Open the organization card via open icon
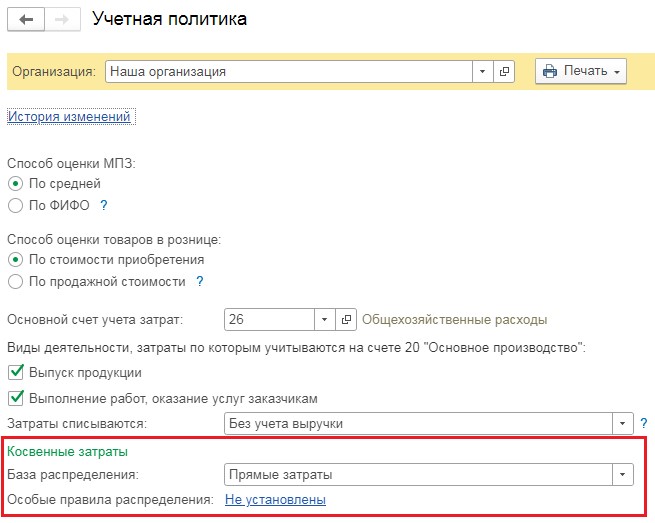The height and width of the screenshot is (523, 655). (x=504, y=72)
